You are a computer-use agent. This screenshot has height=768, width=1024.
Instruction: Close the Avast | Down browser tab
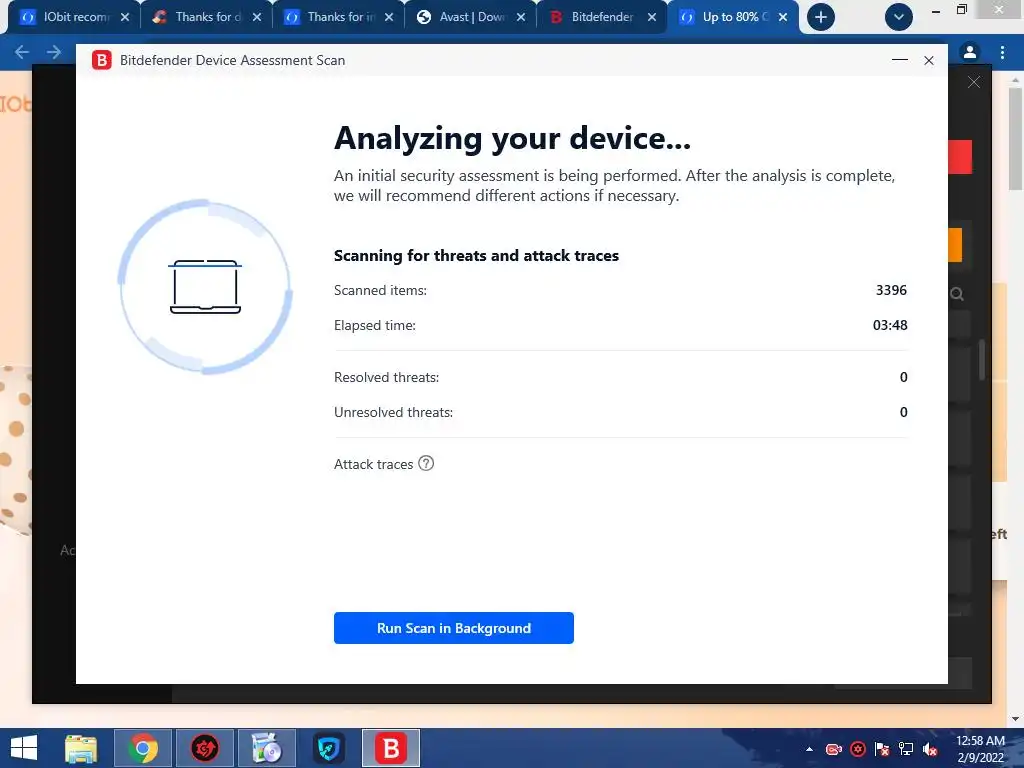tap(520, 17)
